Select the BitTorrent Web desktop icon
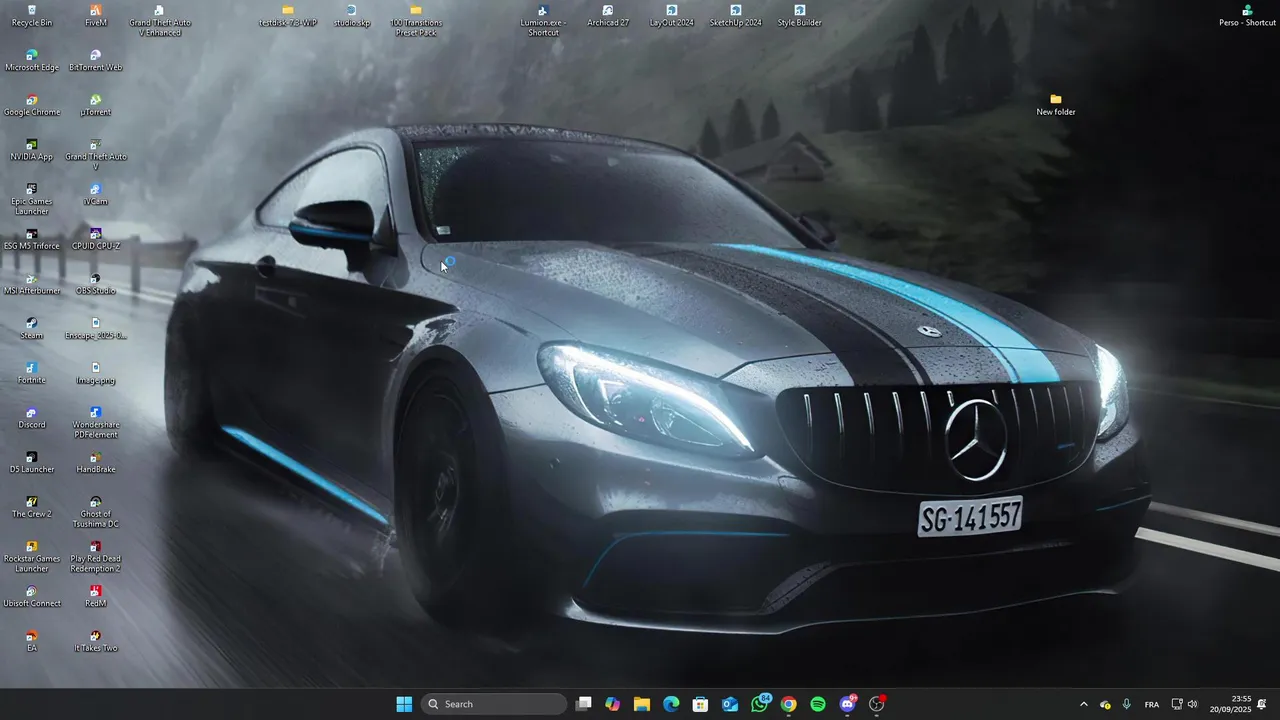 [96, 61]
